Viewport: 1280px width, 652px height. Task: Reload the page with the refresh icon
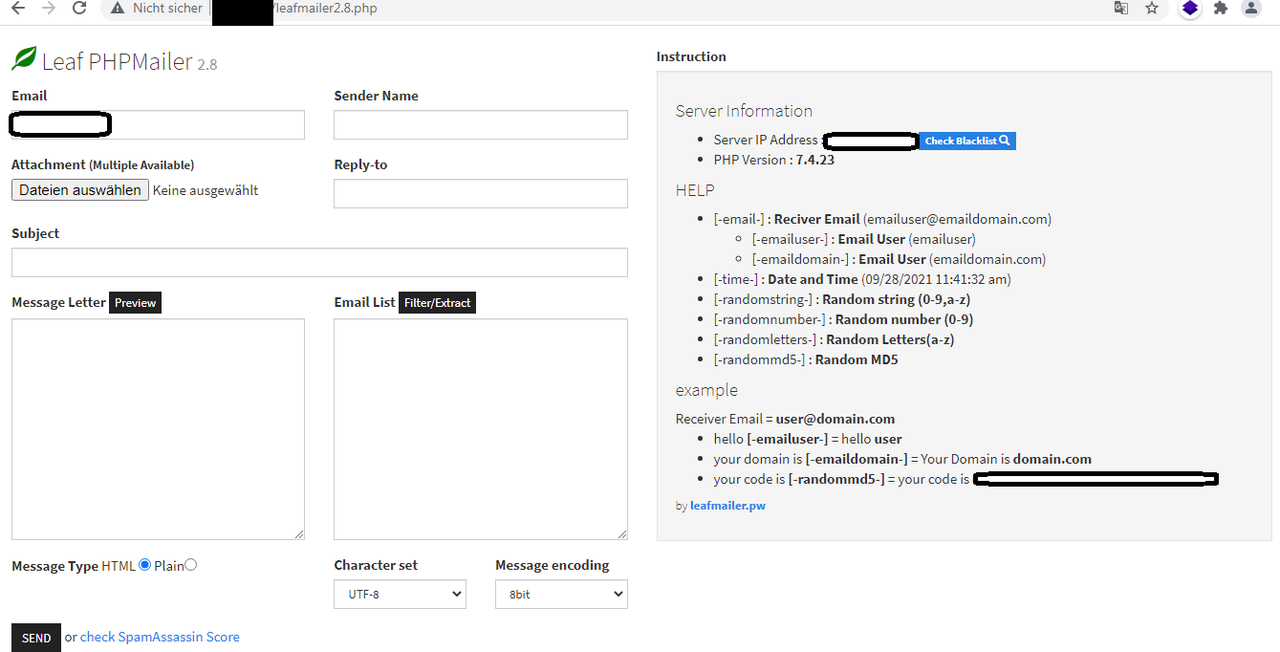80,8
